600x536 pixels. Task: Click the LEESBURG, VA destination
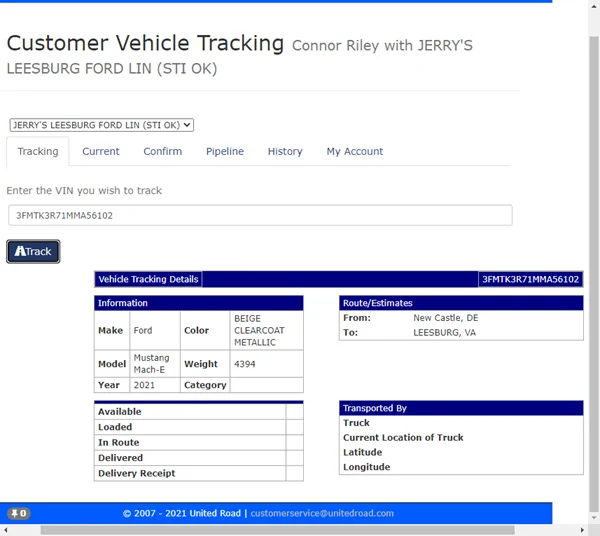tap(445, 332)
